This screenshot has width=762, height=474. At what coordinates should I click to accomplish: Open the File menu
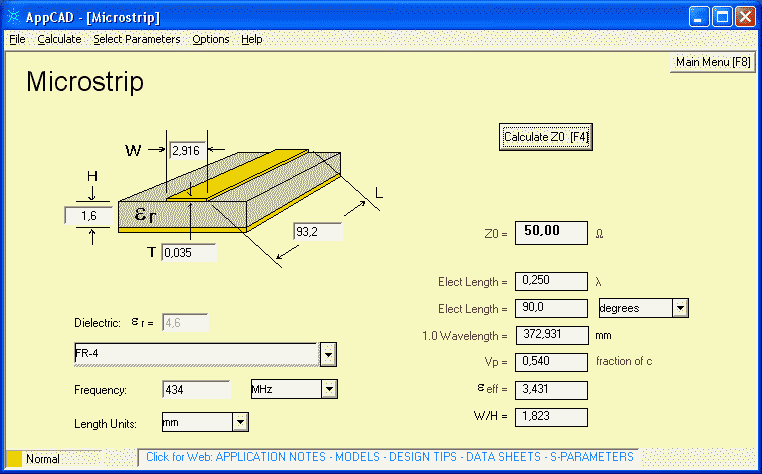tap(17, 39)
